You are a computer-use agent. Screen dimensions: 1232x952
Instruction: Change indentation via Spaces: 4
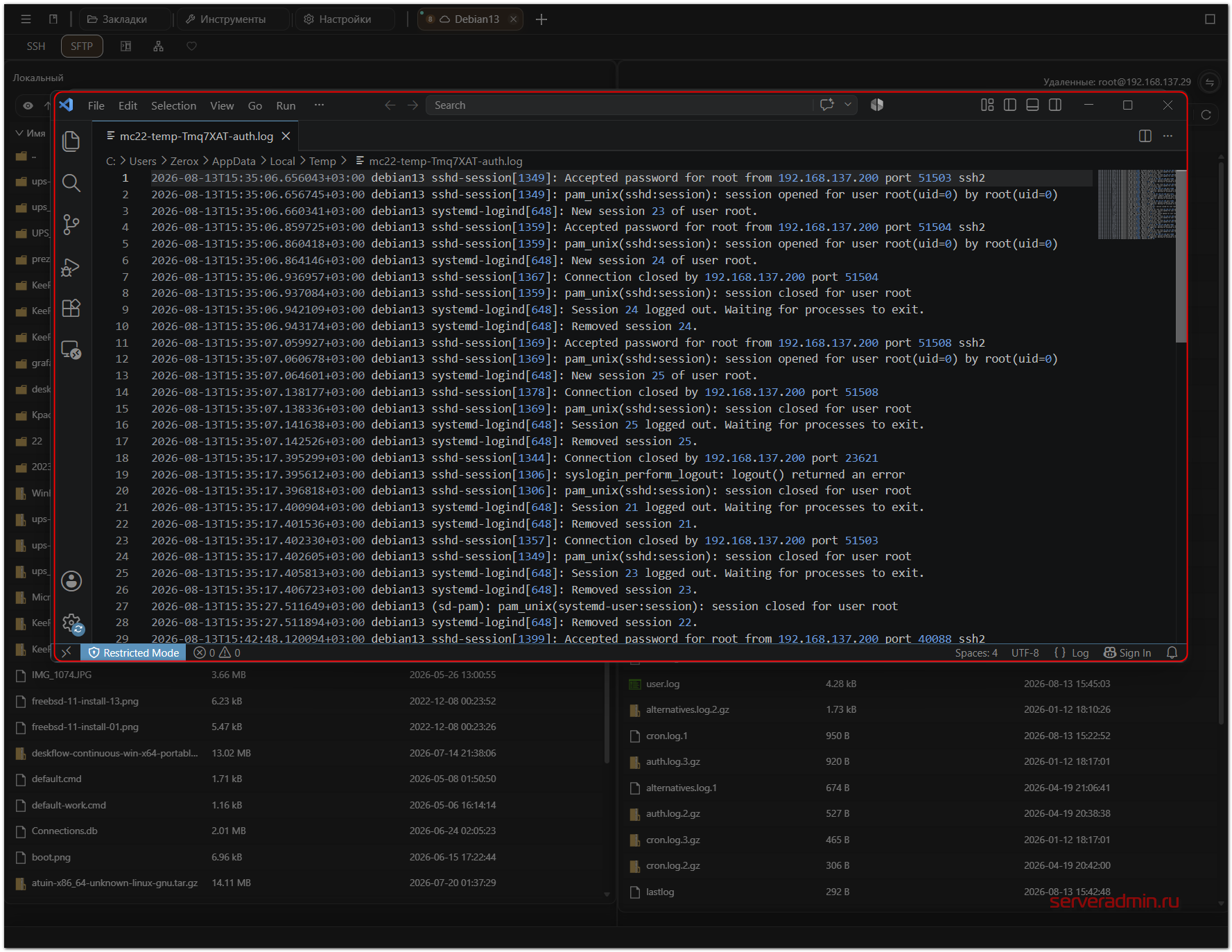click(x=976, y=652)
